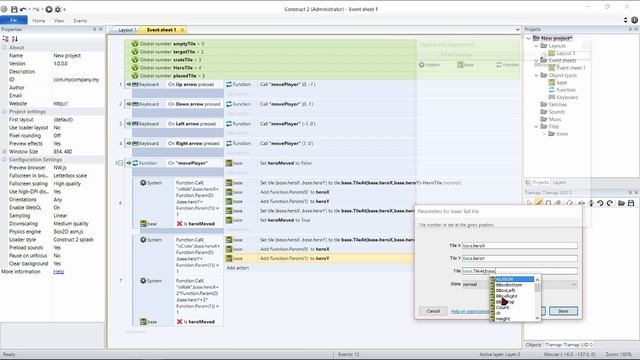Click the emptyTile global variable icon
640x360 pixels.
[x=135, y=44]
